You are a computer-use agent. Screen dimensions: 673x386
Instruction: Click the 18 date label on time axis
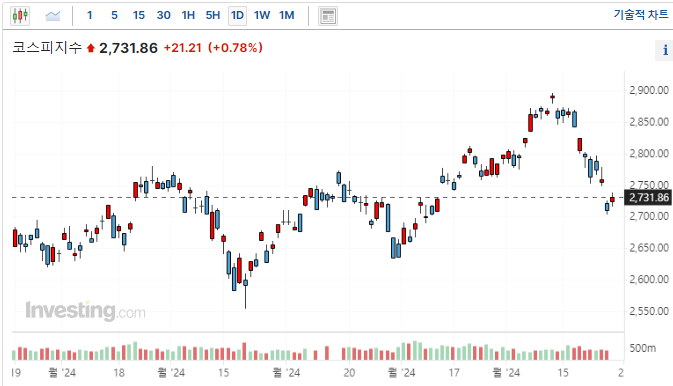pos(119,373)
